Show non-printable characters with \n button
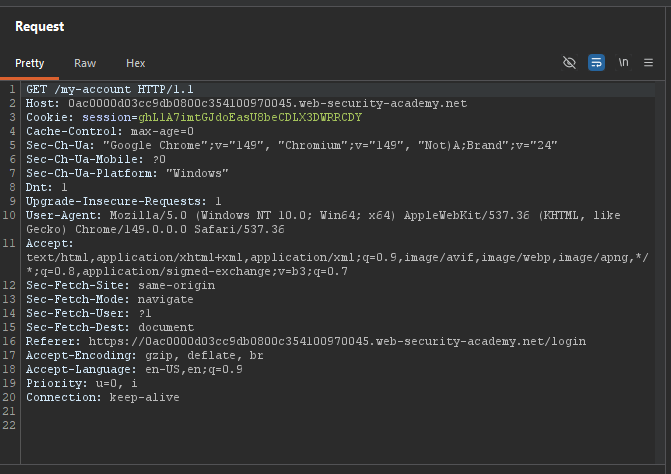The height and width of the screenshot is (474, 671). click(x=623, y=63)
